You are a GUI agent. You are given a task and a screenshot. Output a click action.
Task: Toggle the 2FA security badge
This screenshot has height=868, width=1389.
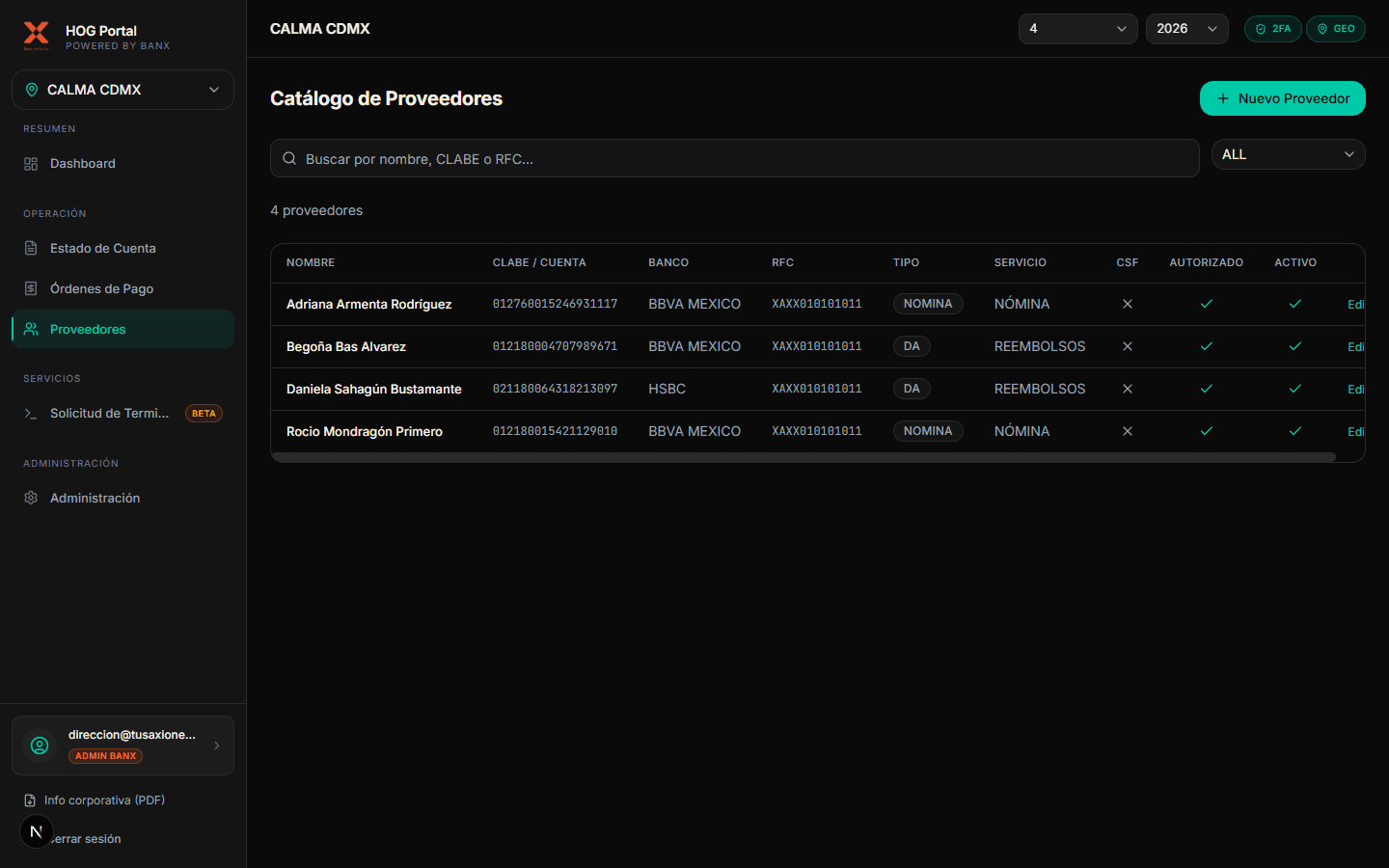1272,29
